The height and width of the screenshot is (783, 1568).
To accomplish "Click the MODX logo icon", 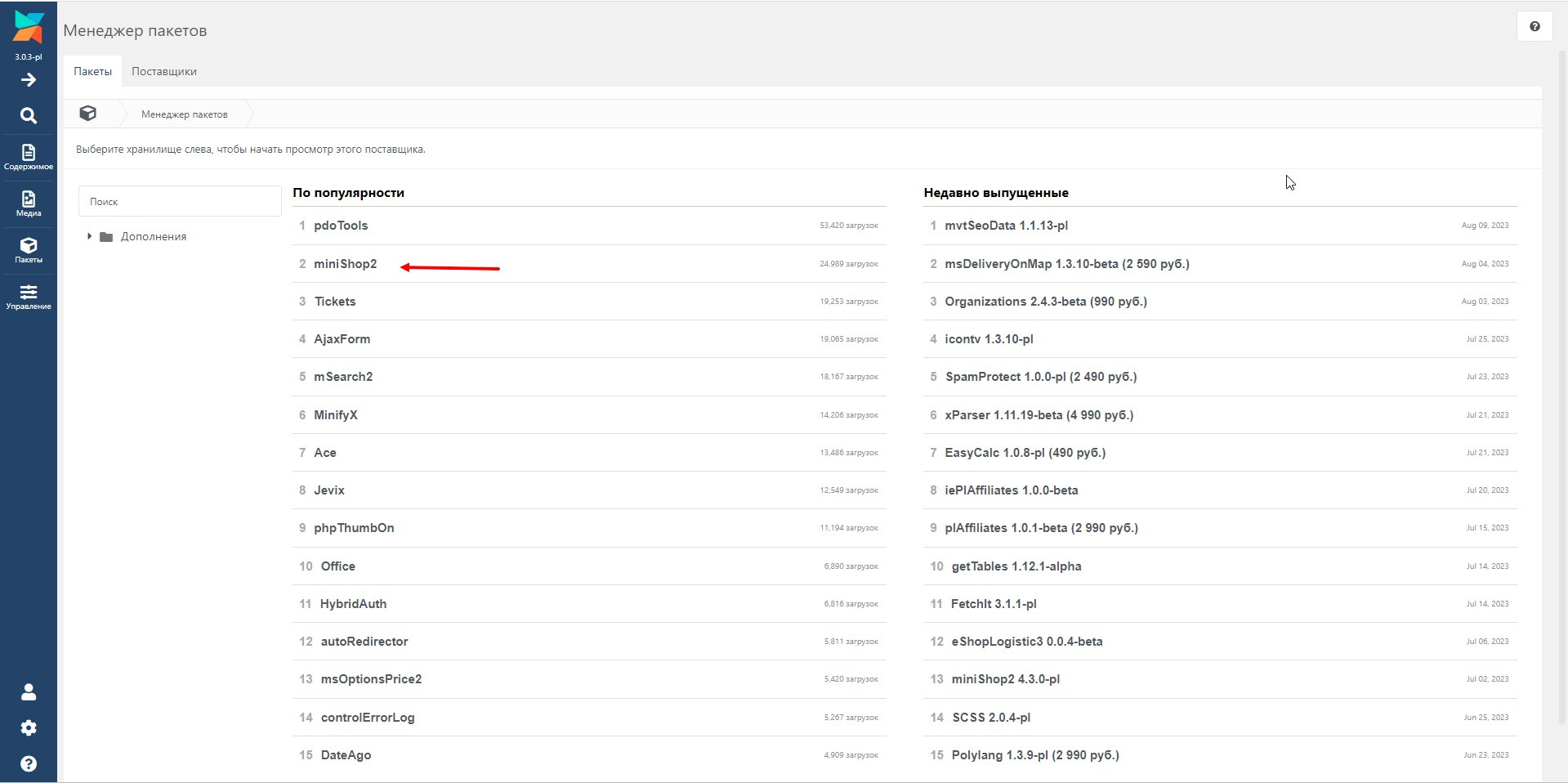I will tap(29, 28).
